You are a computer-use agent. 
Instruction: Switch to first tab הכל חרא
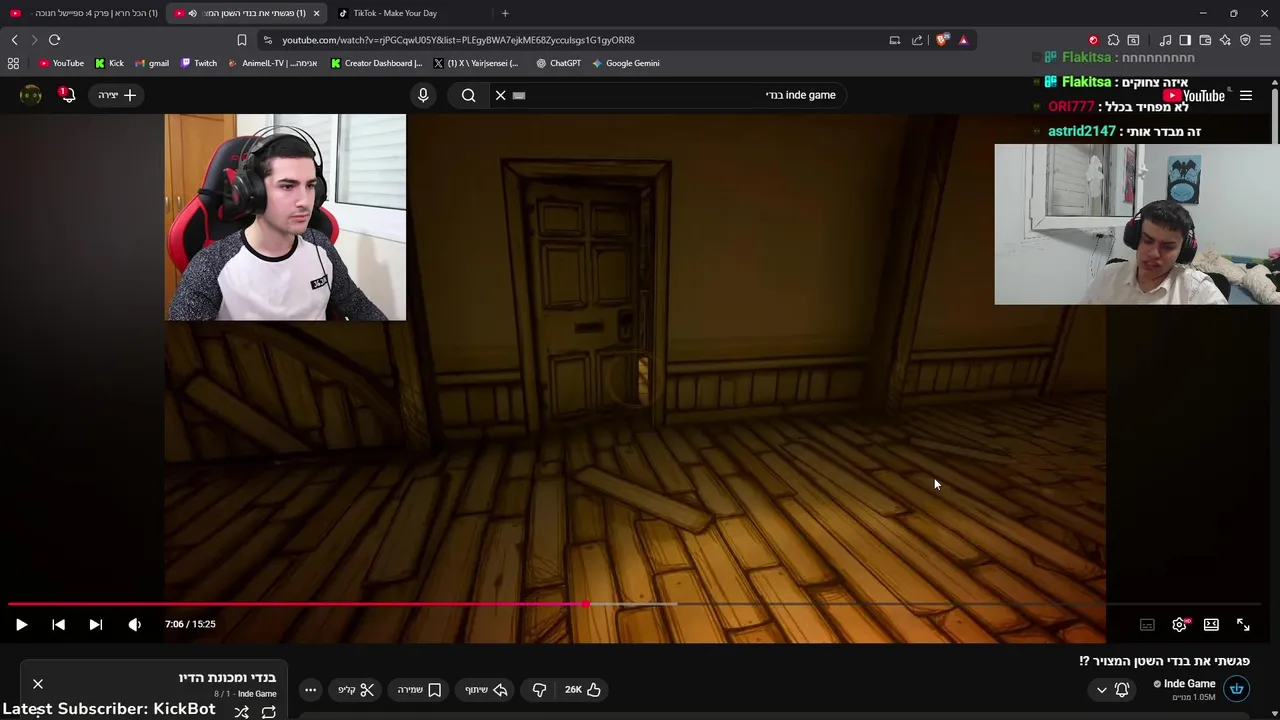(83, 13)
